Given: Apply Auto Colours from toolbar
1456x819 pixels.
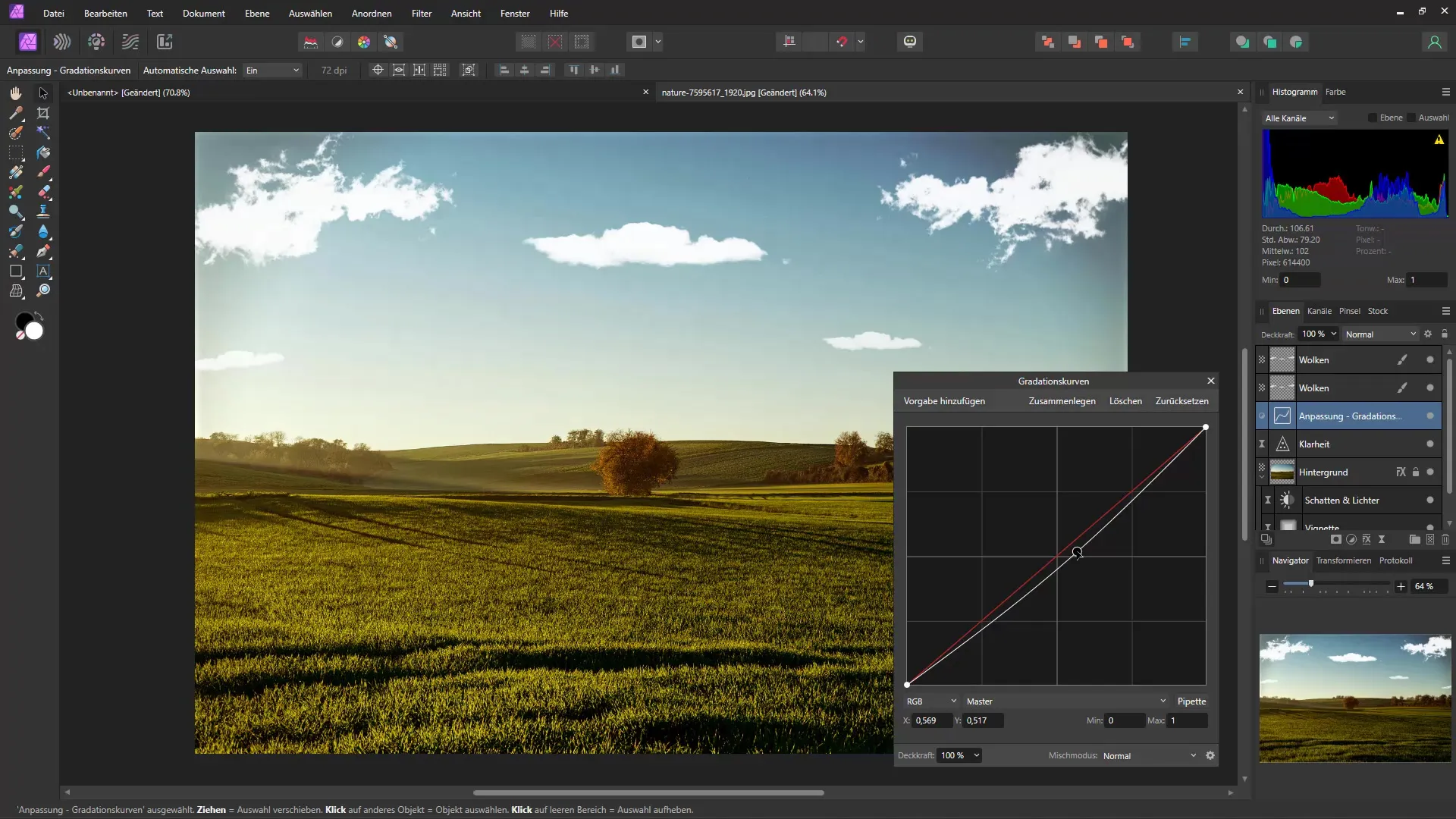Looking at the screenshot, I should tap(364, 42).
